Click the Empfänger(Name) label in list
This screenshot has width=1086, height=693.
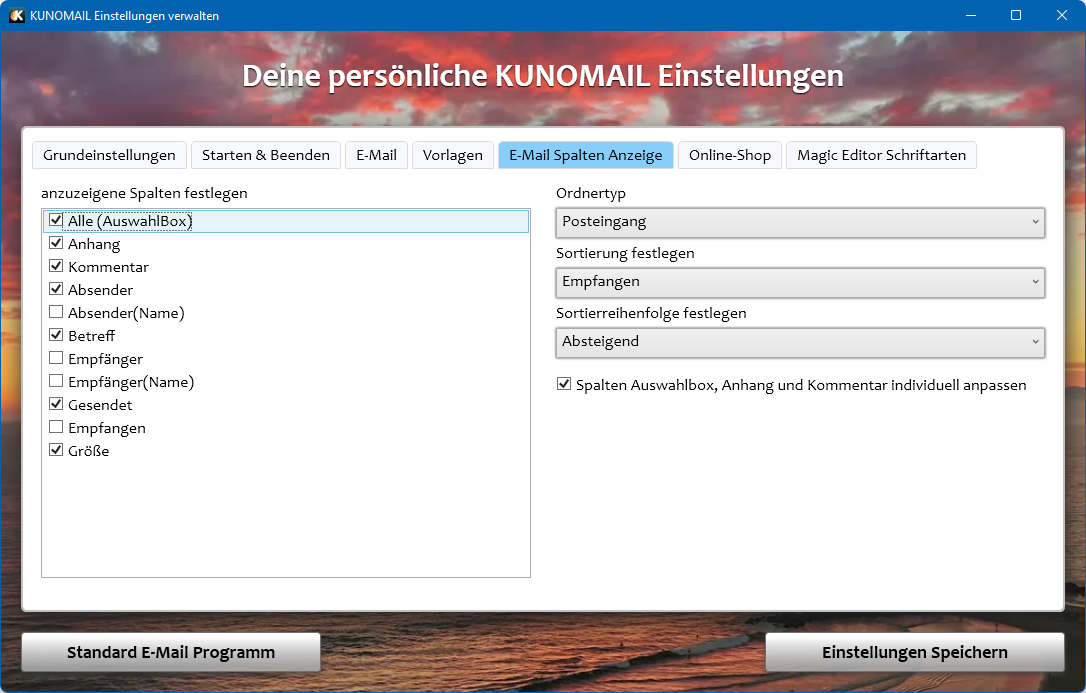[x=131, y=382]
